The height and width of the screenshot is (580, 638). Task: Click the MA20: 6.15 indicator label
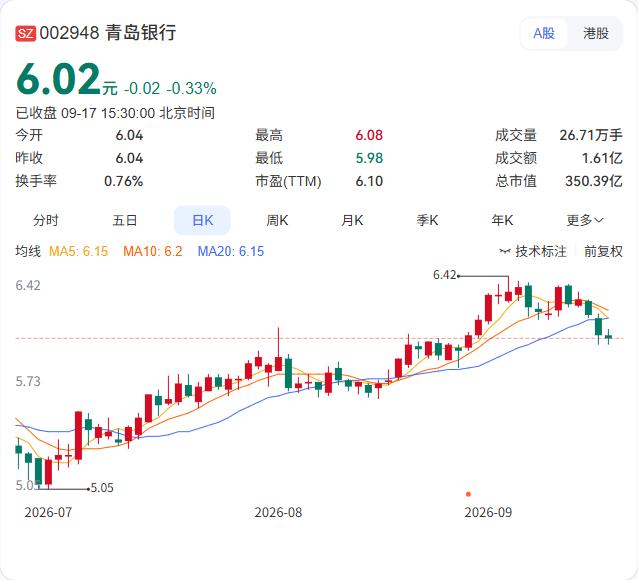[231, 251]
